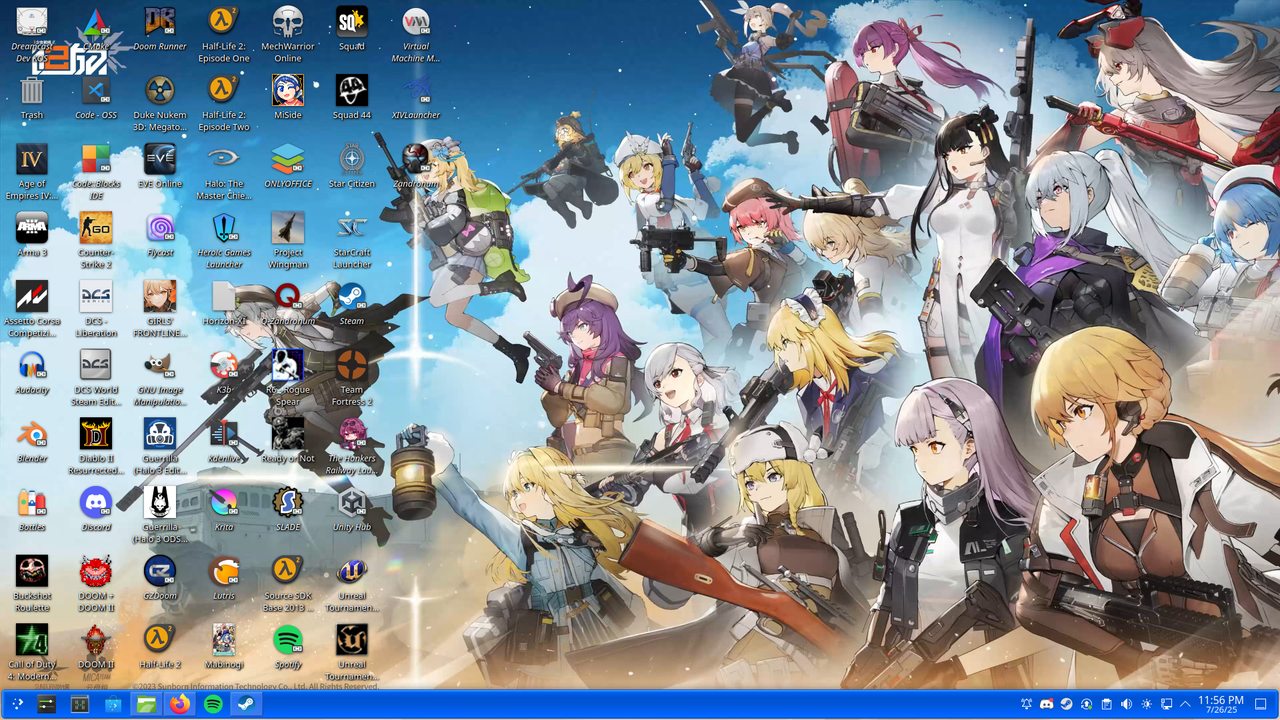Open The Honkers Railway Launcher icon
Viewport: 1280px width, 720px height.
352,434
